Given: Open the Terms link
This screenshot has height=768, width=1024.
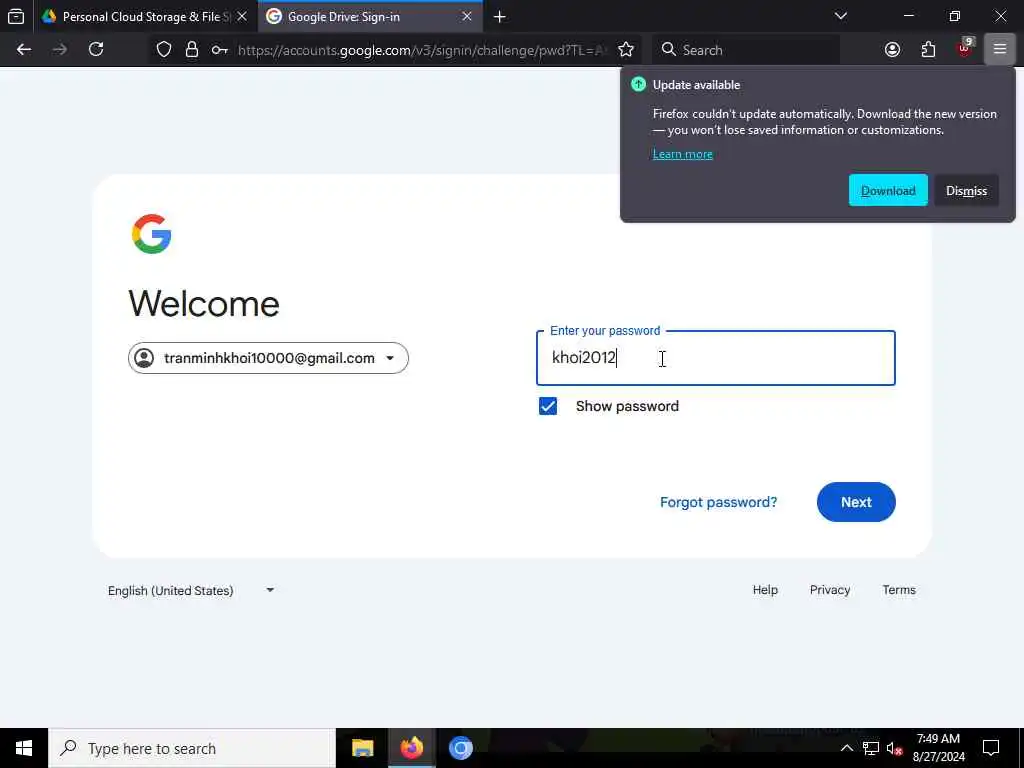Looking at the screenshot, I should point(899,590).
